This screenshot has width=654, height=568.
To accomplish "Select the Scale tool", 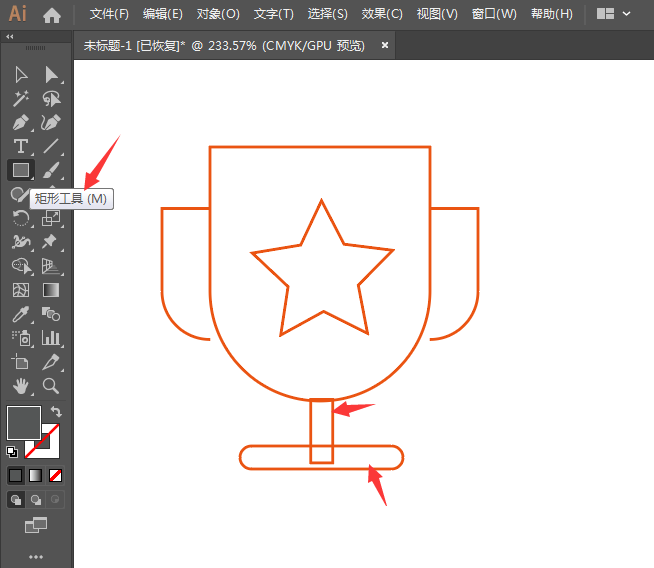I will [51, 218].
